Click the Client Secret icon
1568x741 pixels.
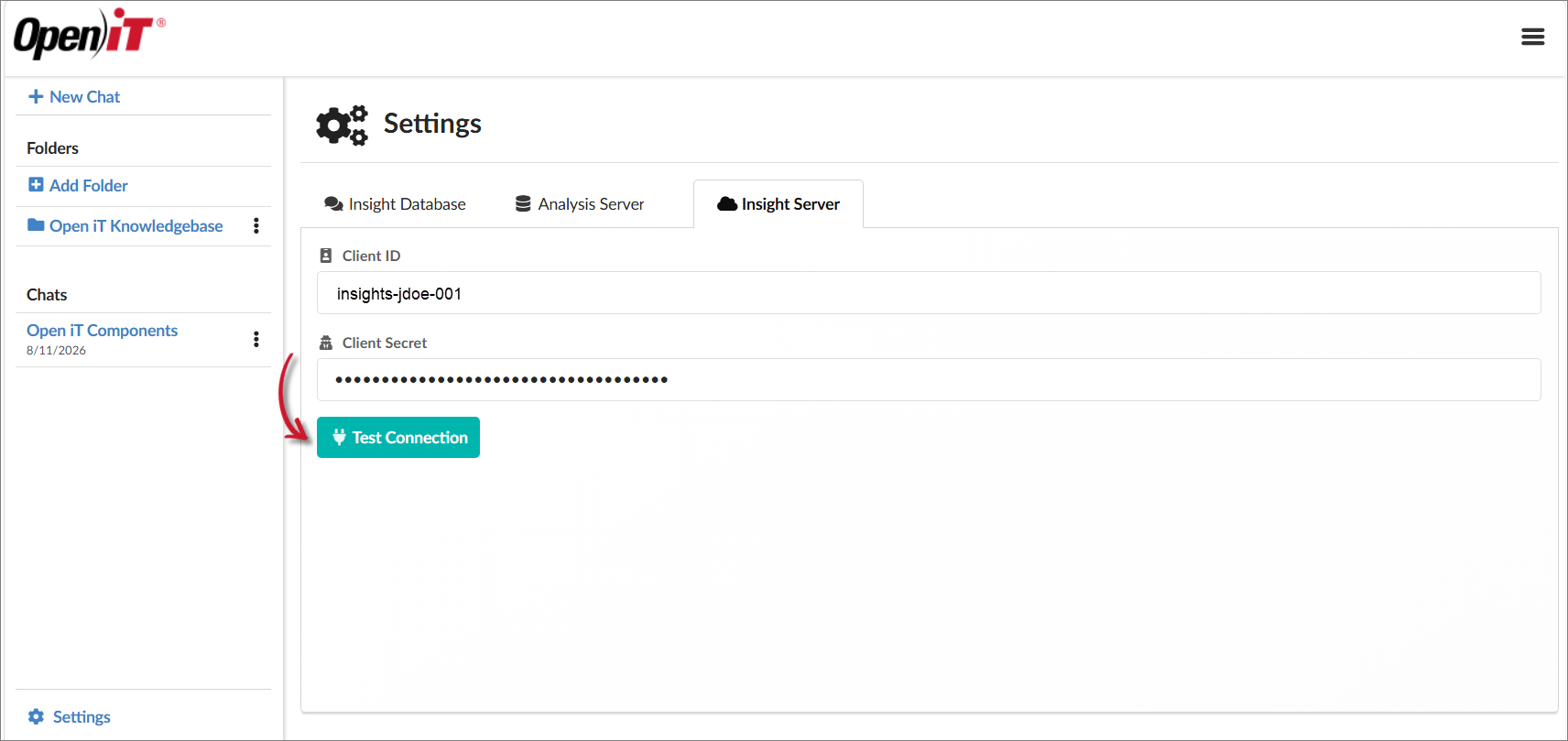click(326, 343)
